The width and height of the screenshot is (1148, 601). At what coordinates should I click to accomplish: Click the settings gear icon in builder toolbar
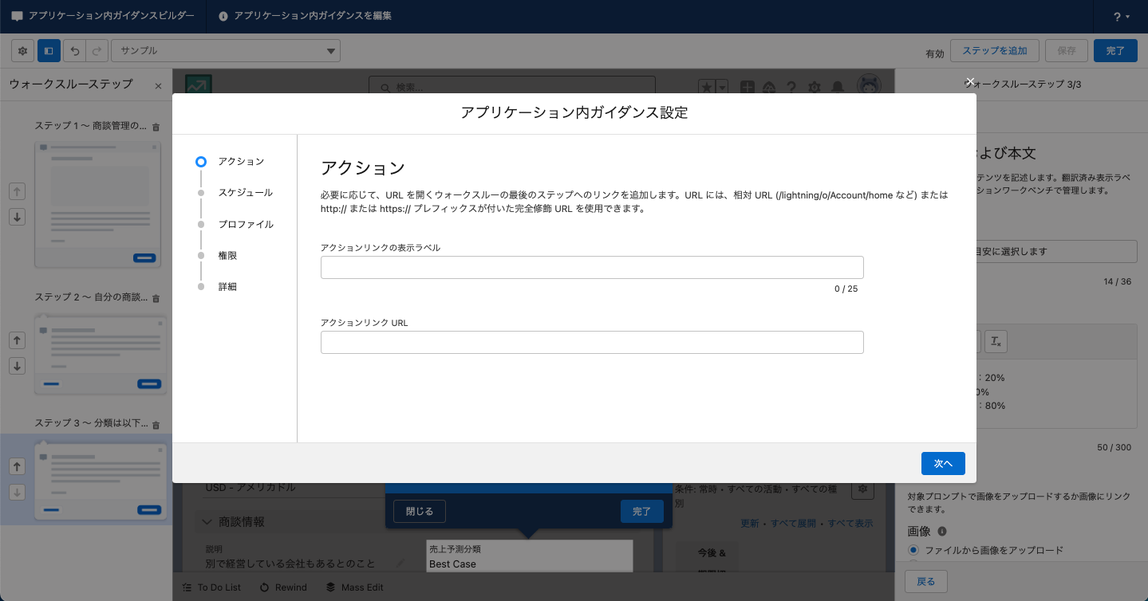[x=23, y=51]
